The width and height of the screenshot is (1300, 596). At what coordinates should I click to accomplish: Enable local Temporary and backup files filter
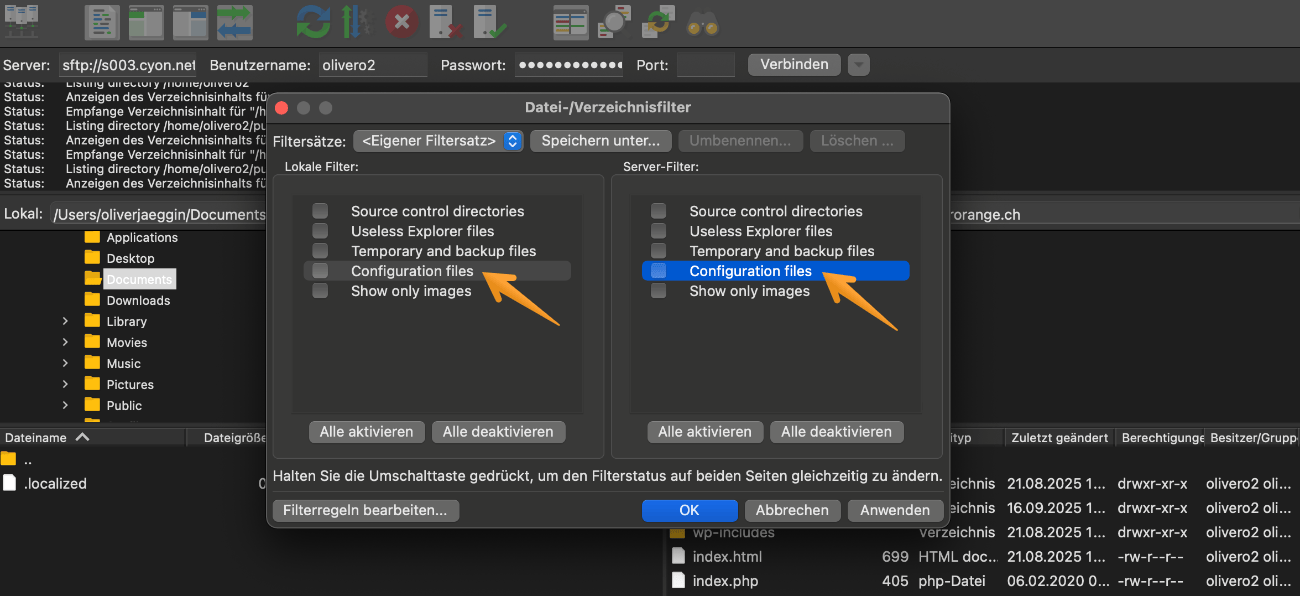pyautogui.click(x=320, y=251)
